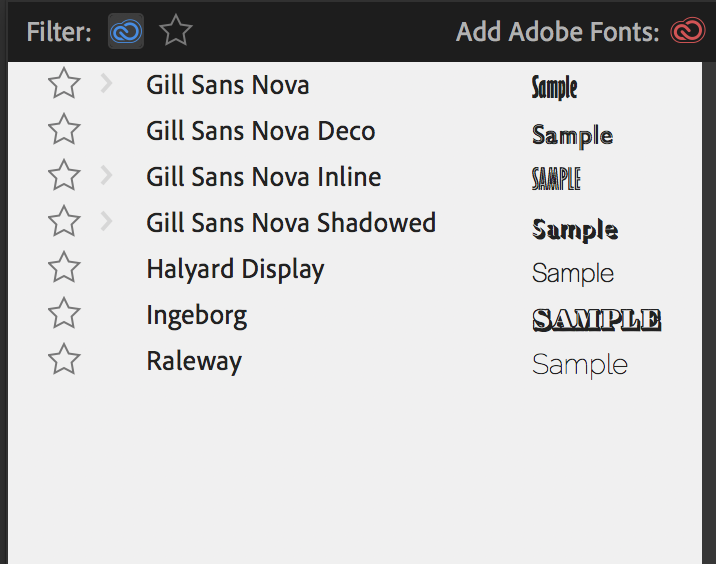
Task: Favorite the Gill Sans Nova font star
Action: [x=64, y=84]
